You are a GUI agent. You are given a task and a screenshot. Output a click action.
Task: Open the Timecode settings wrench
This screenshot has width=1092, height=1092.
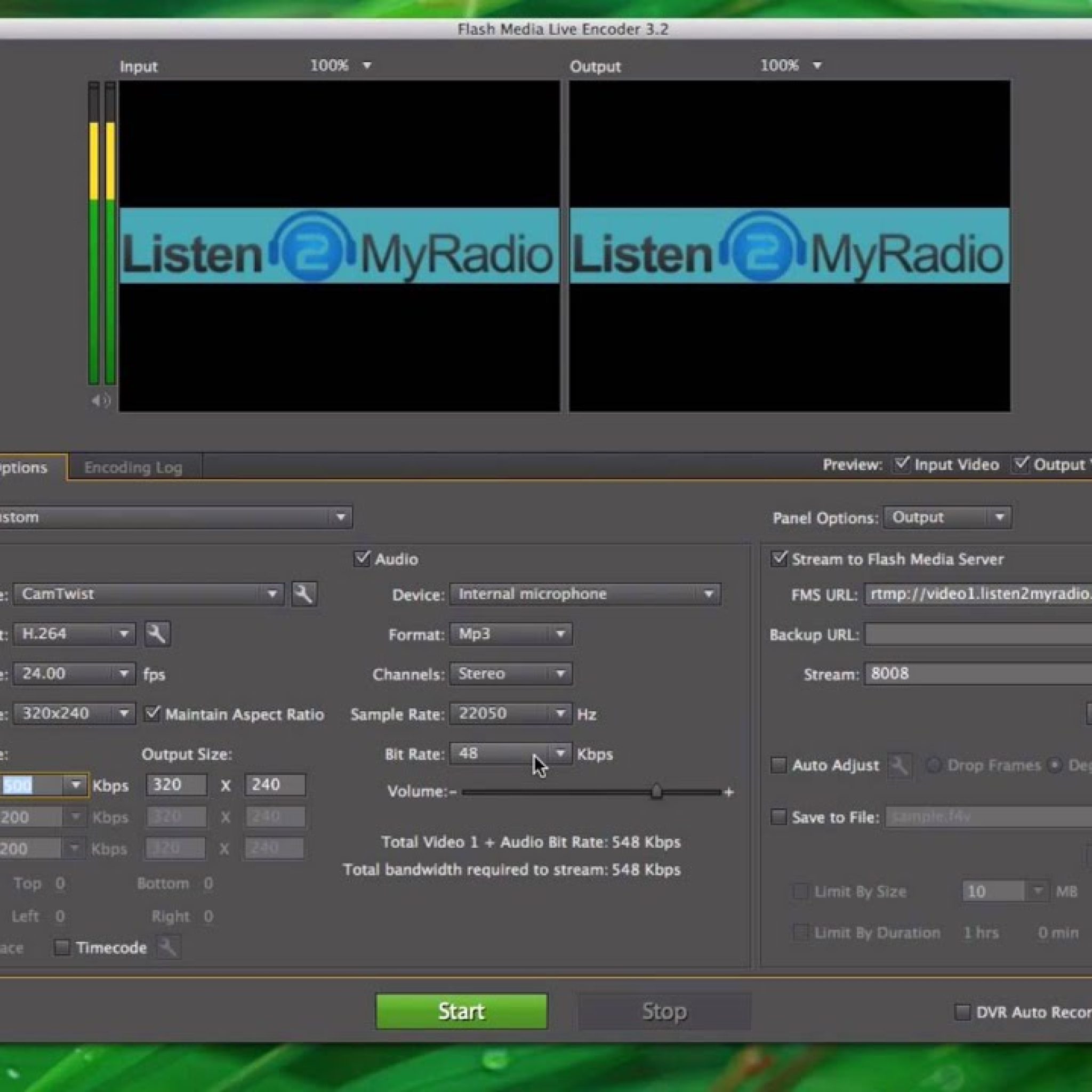[169, 948]
